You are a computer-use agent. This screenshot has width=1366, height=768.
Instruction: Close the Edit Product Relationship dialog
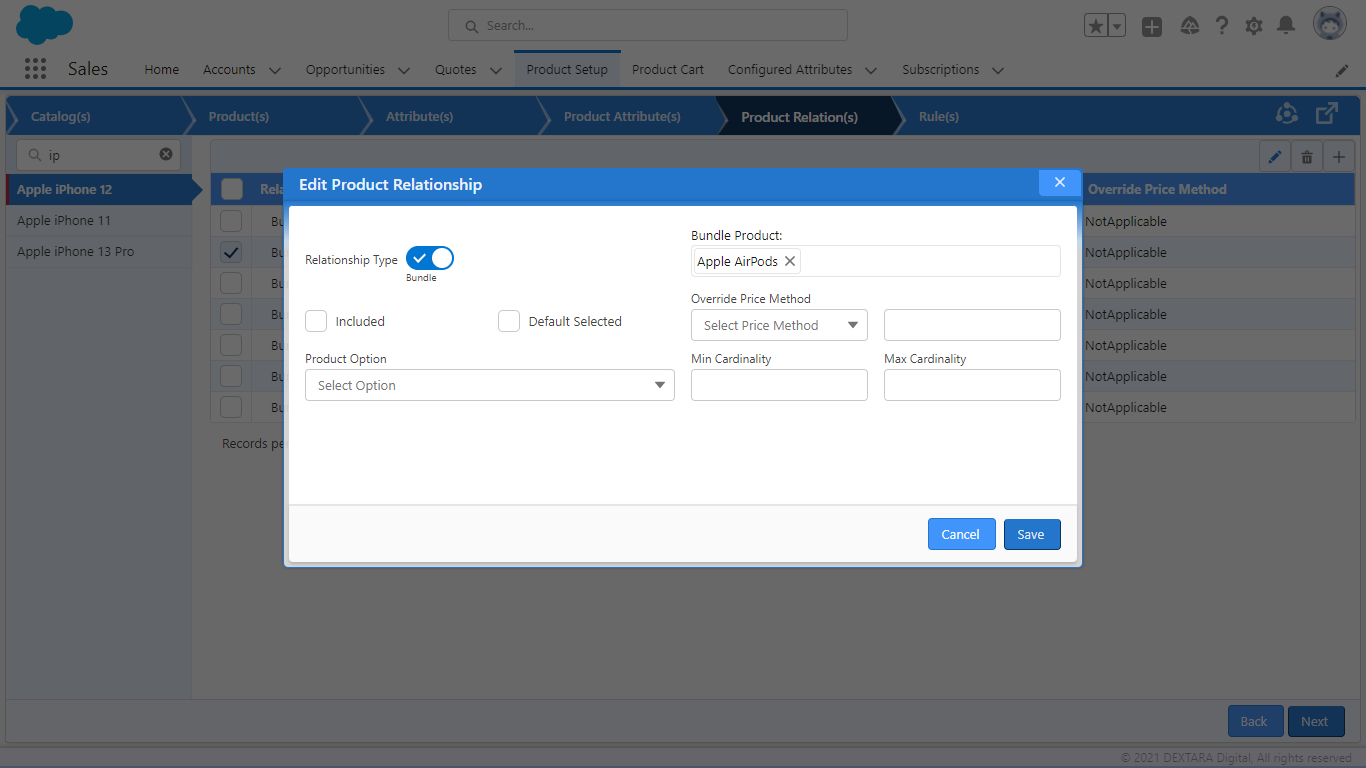(x=1059, y=183)
